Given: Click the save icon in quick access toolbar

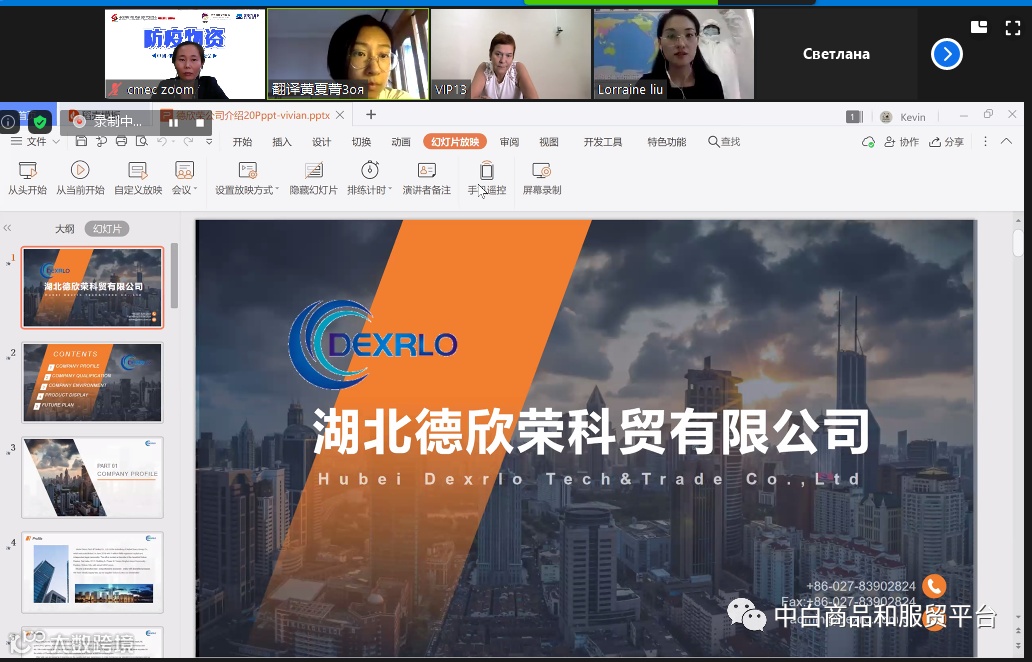Looking at the screenshot, I should (81, 141).
